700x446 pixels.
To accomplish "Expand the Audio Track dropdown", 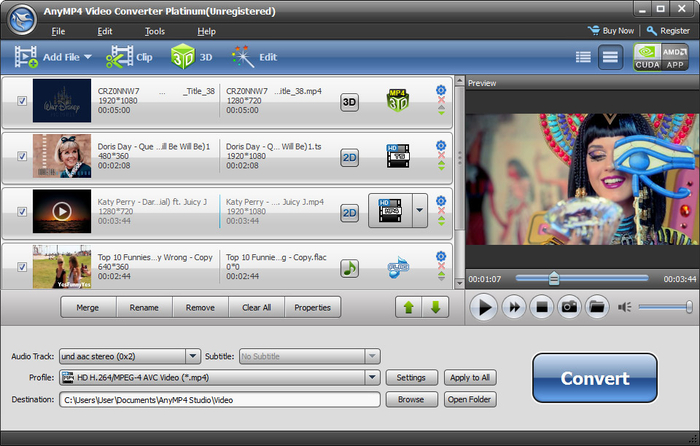I will pyautogui.click(x=193, y=355).
